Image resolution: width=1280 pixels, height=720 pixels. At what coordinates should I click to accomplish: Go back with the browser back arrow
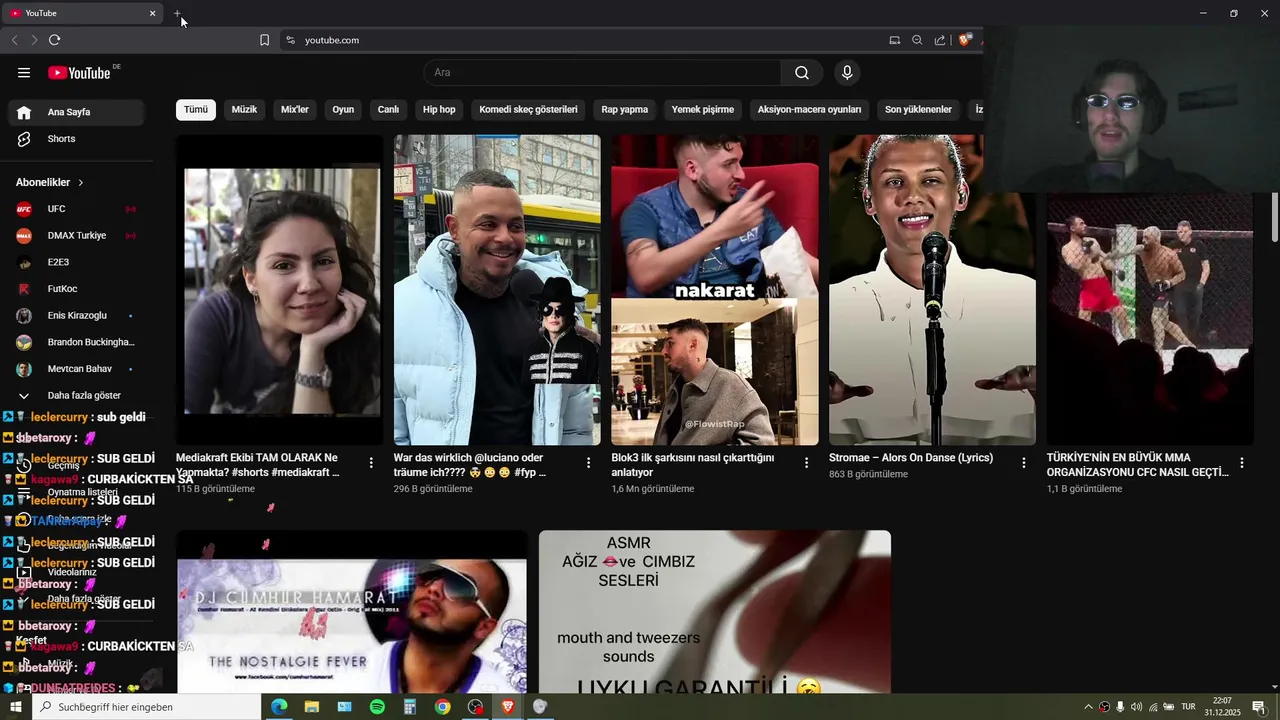click(x=14, y=40)
